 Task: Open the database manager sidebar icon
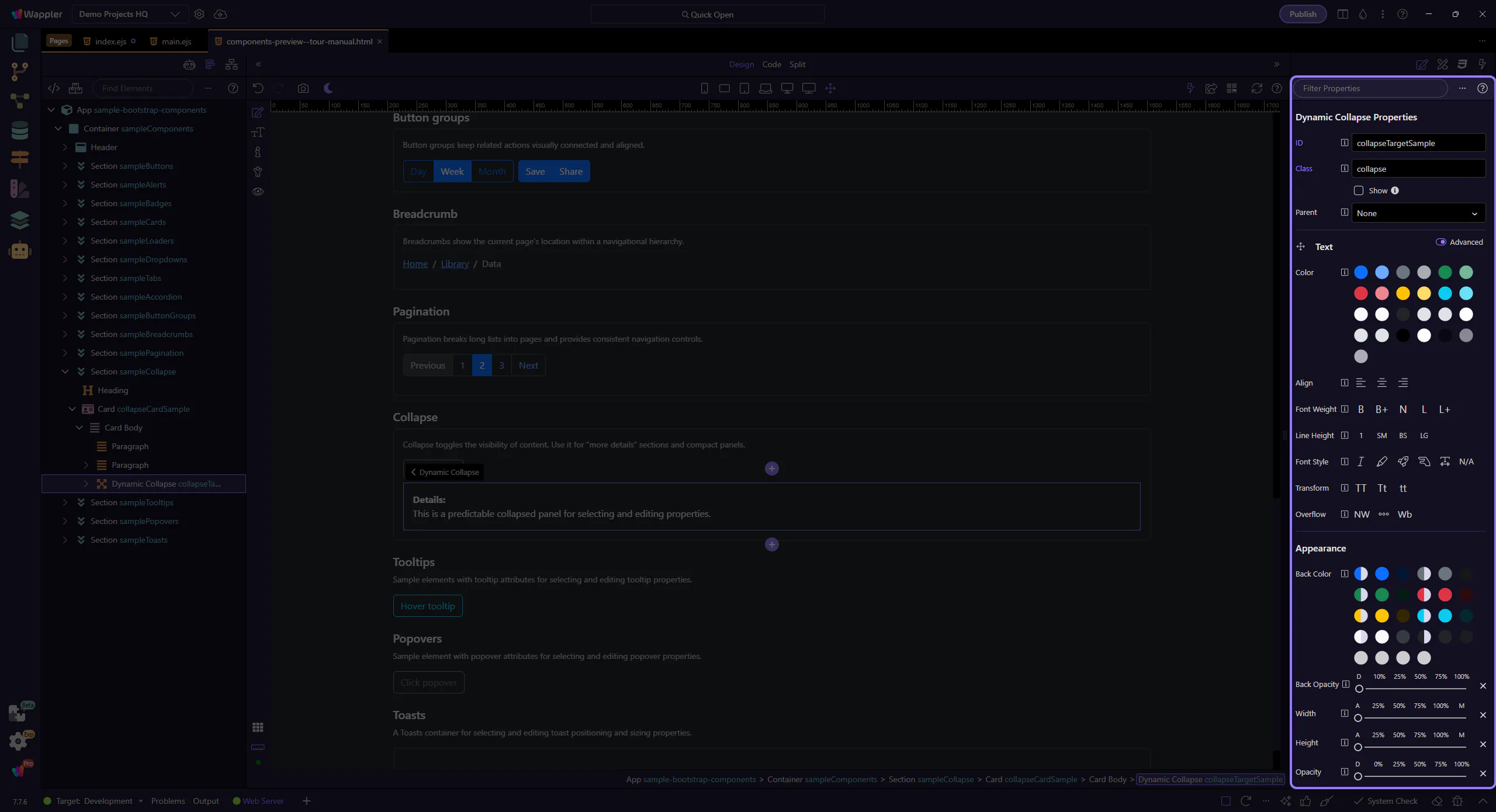click(19, 130)
